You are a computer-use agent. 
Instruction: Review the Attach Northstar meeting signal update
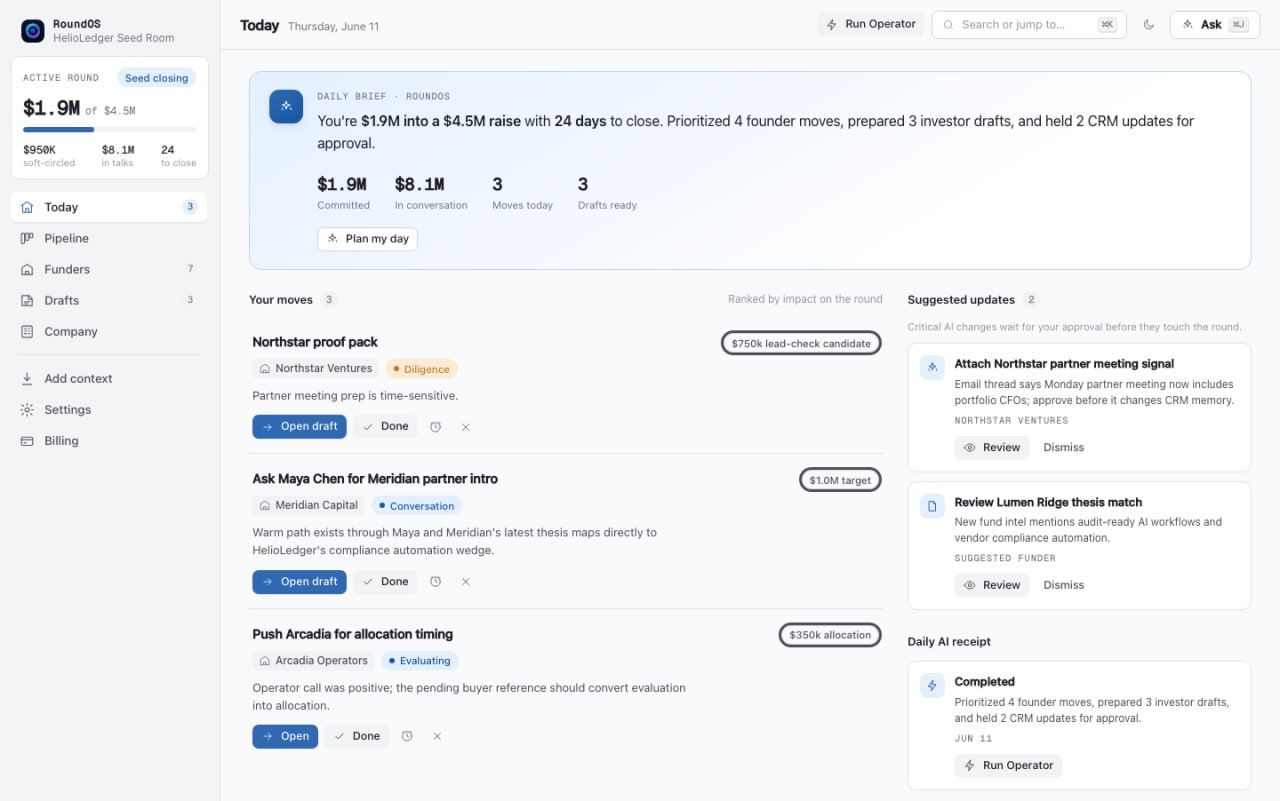[991, 448]
